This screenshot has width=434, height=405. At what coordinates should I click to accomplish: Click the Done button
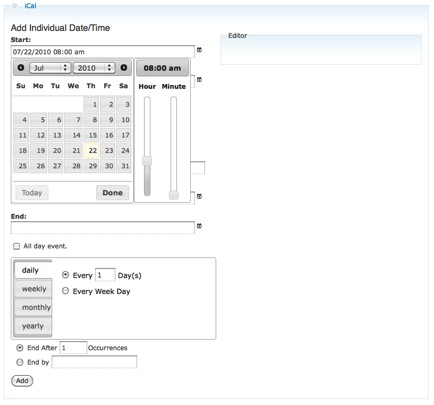coord(113,193)
